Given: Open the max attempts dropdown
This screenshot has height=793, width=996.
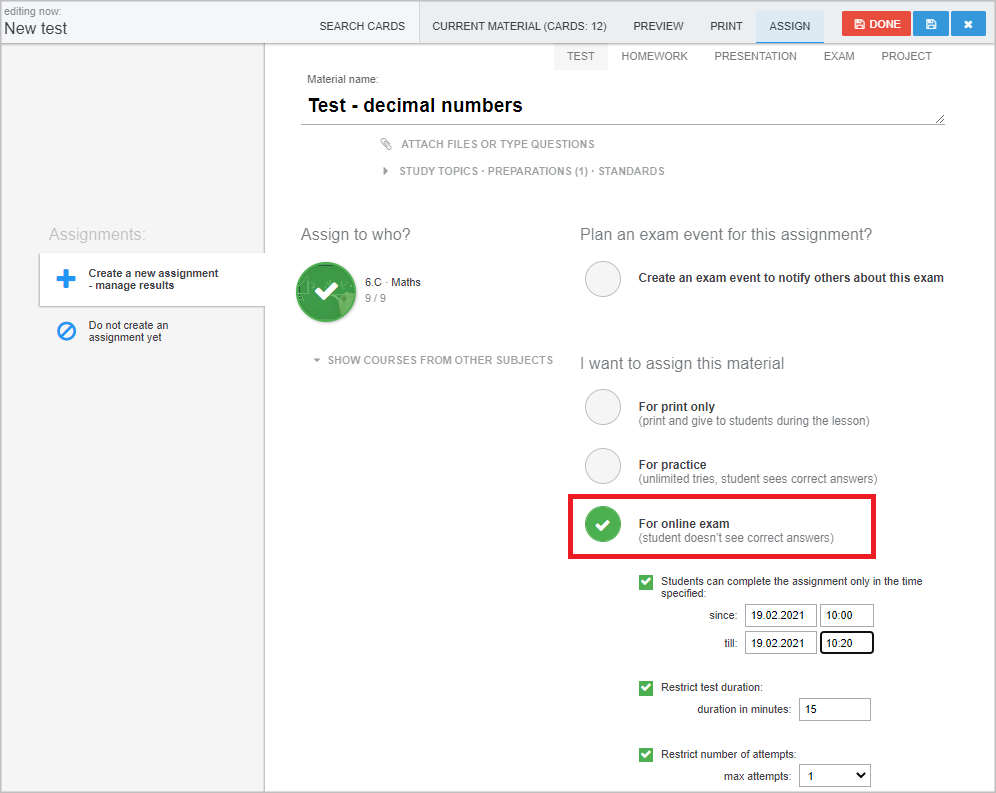Looking at the screenshot, I should click(x=835, y=776).
